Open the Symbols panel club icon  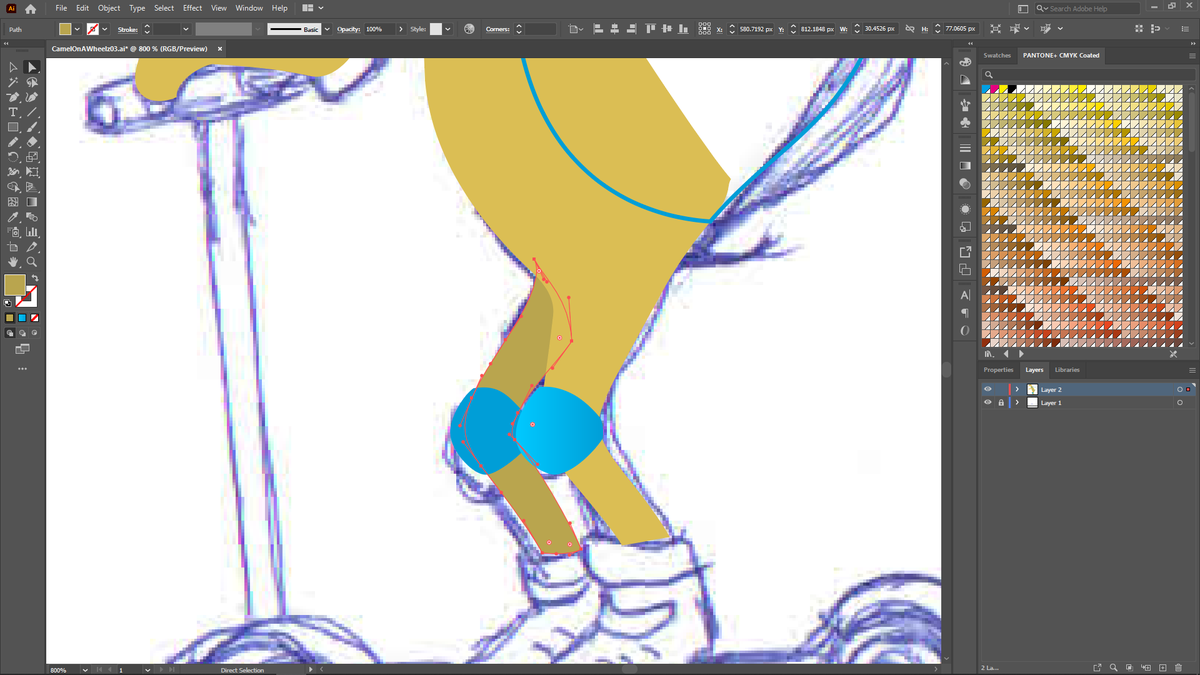click(x=965, y=122)
